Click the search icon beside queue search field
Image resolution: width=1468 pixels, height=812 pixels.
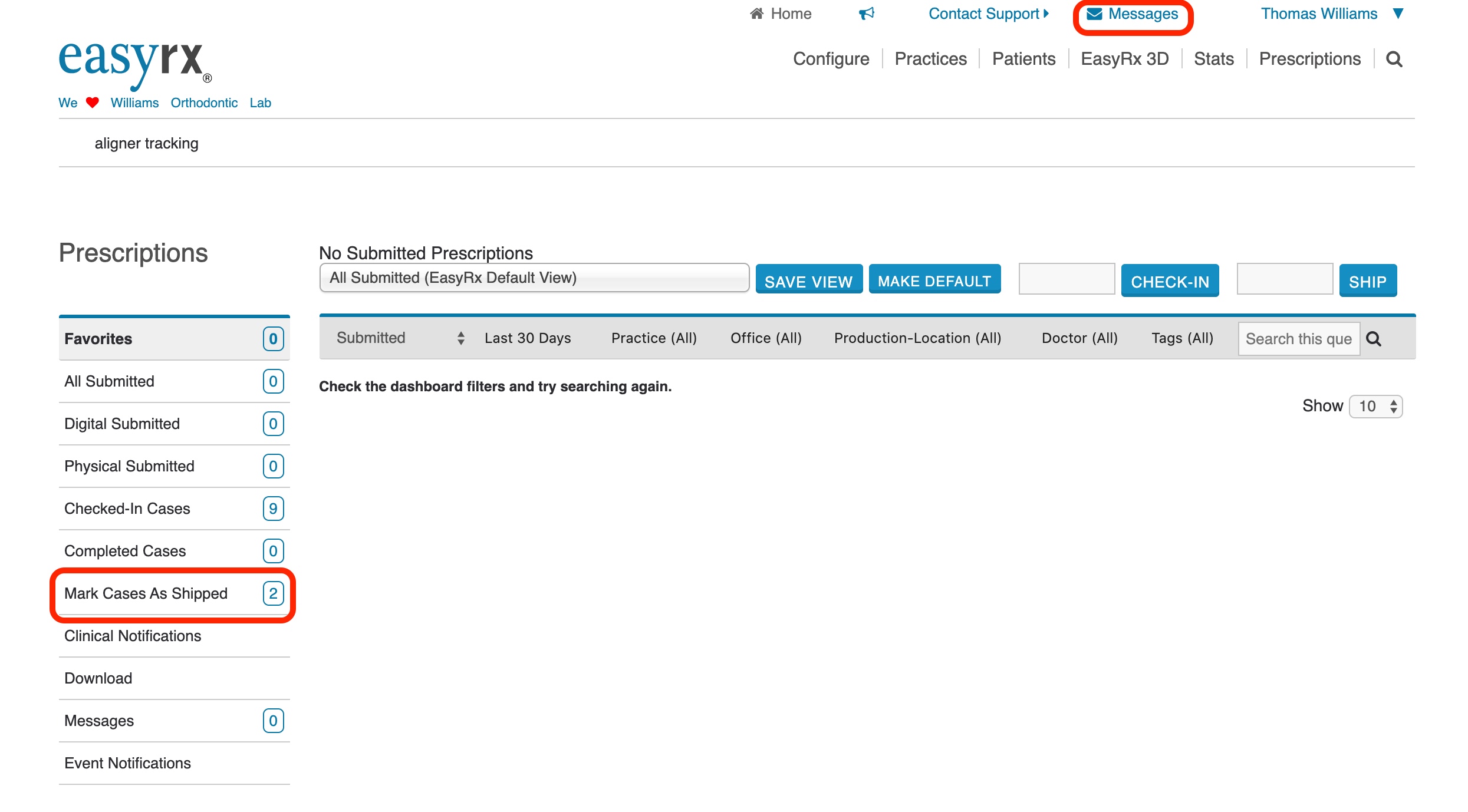[1374, 339]
